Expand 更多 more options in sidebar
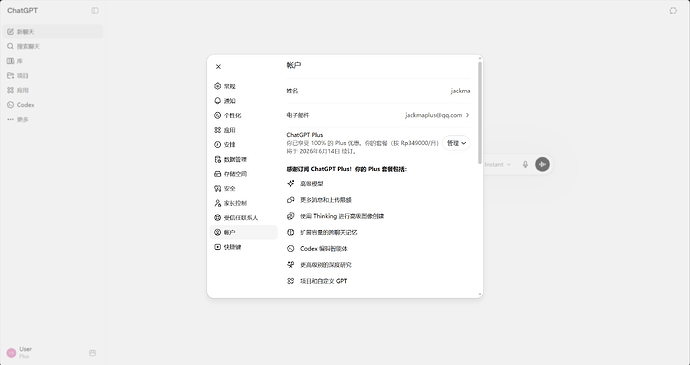This screenshot has height=365, width=690. pyautogui.click(x=53, y=119)
